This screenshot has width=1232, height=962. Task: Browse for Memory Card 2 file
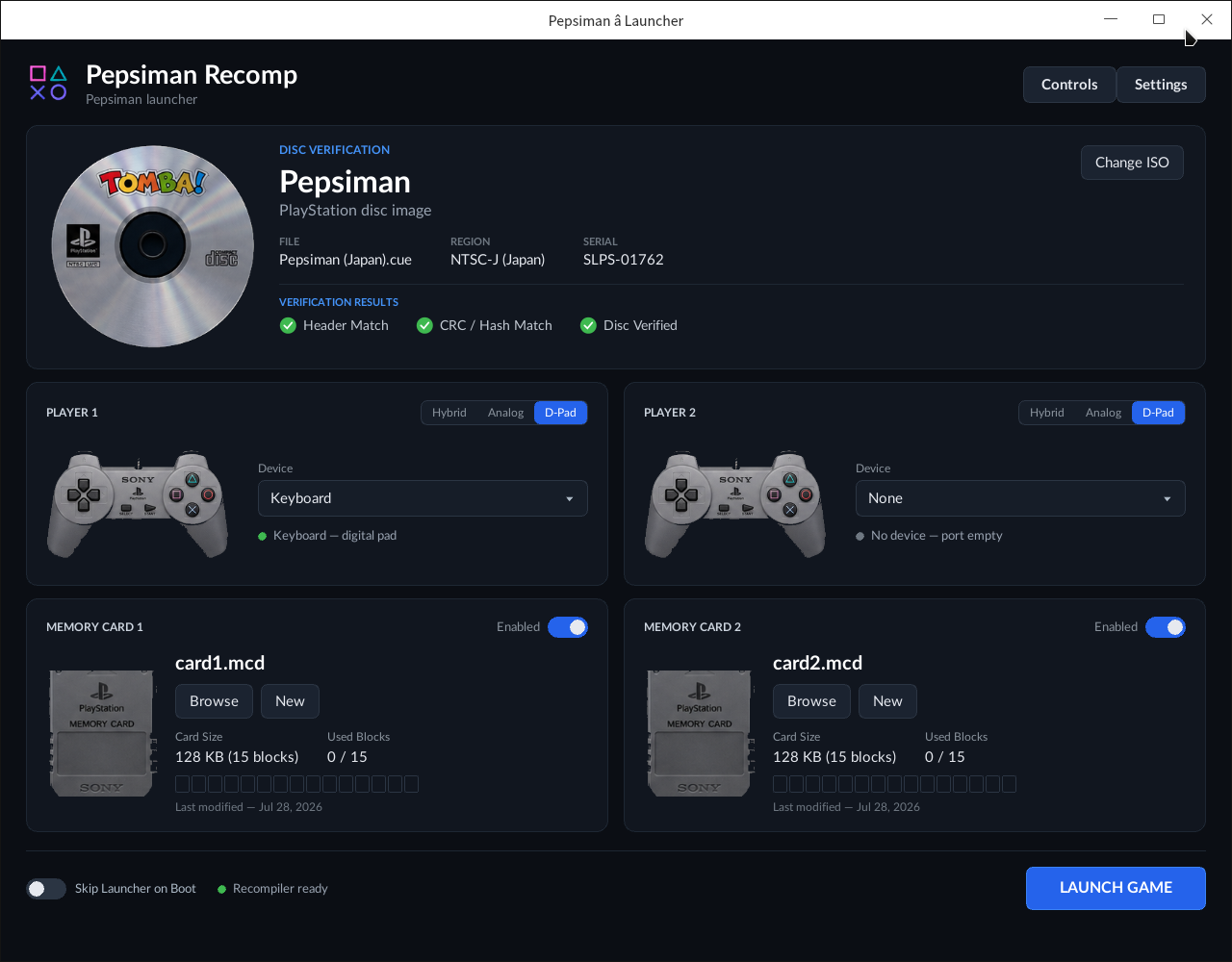811,701
